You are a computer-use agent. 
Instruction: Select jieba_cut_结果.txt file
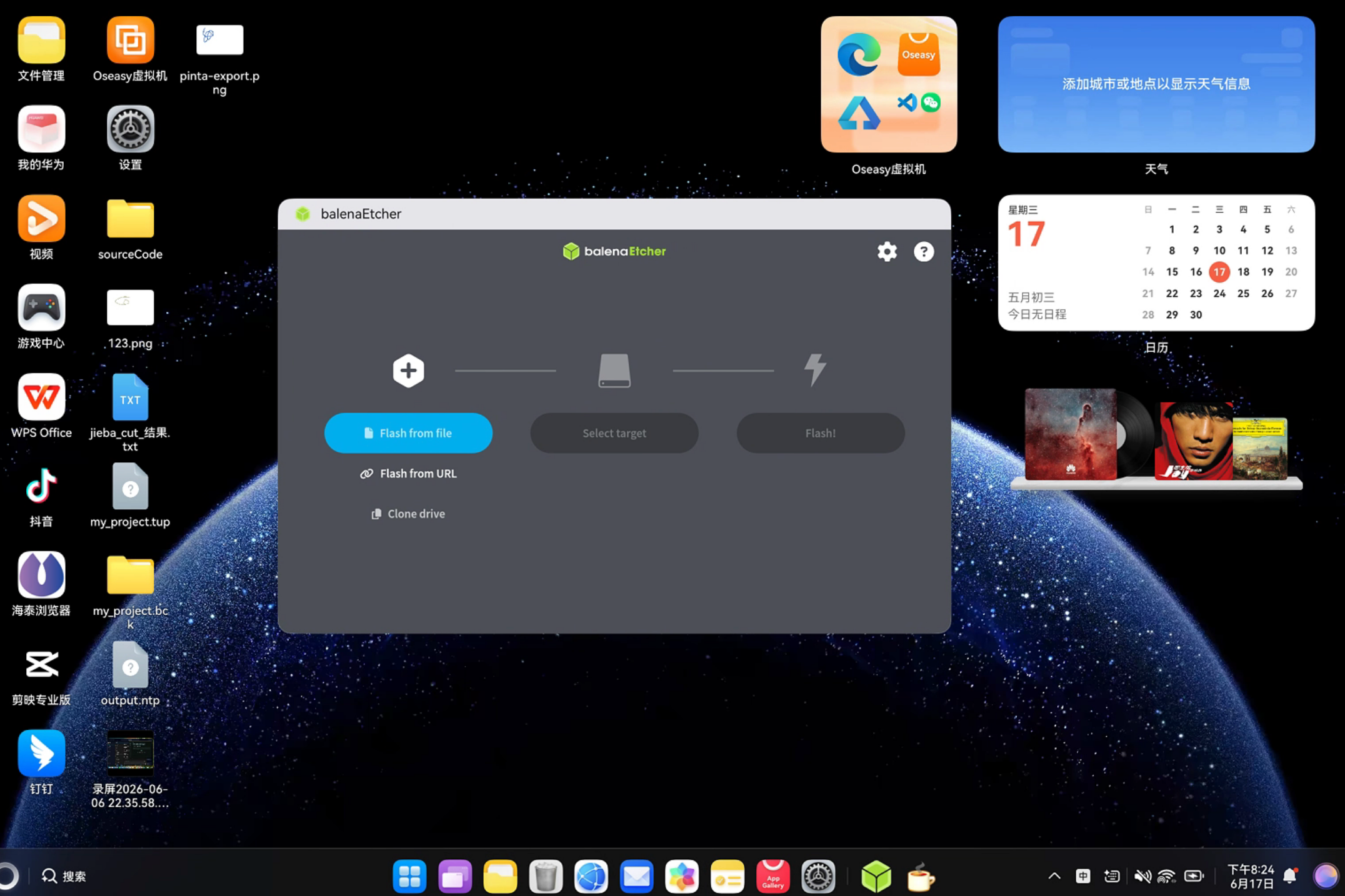130,413
